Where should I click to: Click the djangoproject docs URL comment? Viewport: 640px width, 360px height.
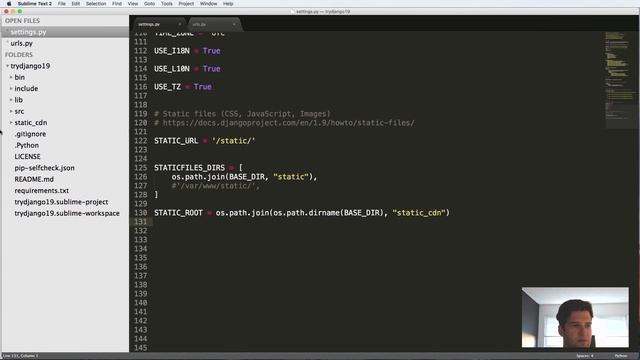(x=284, y=123)
